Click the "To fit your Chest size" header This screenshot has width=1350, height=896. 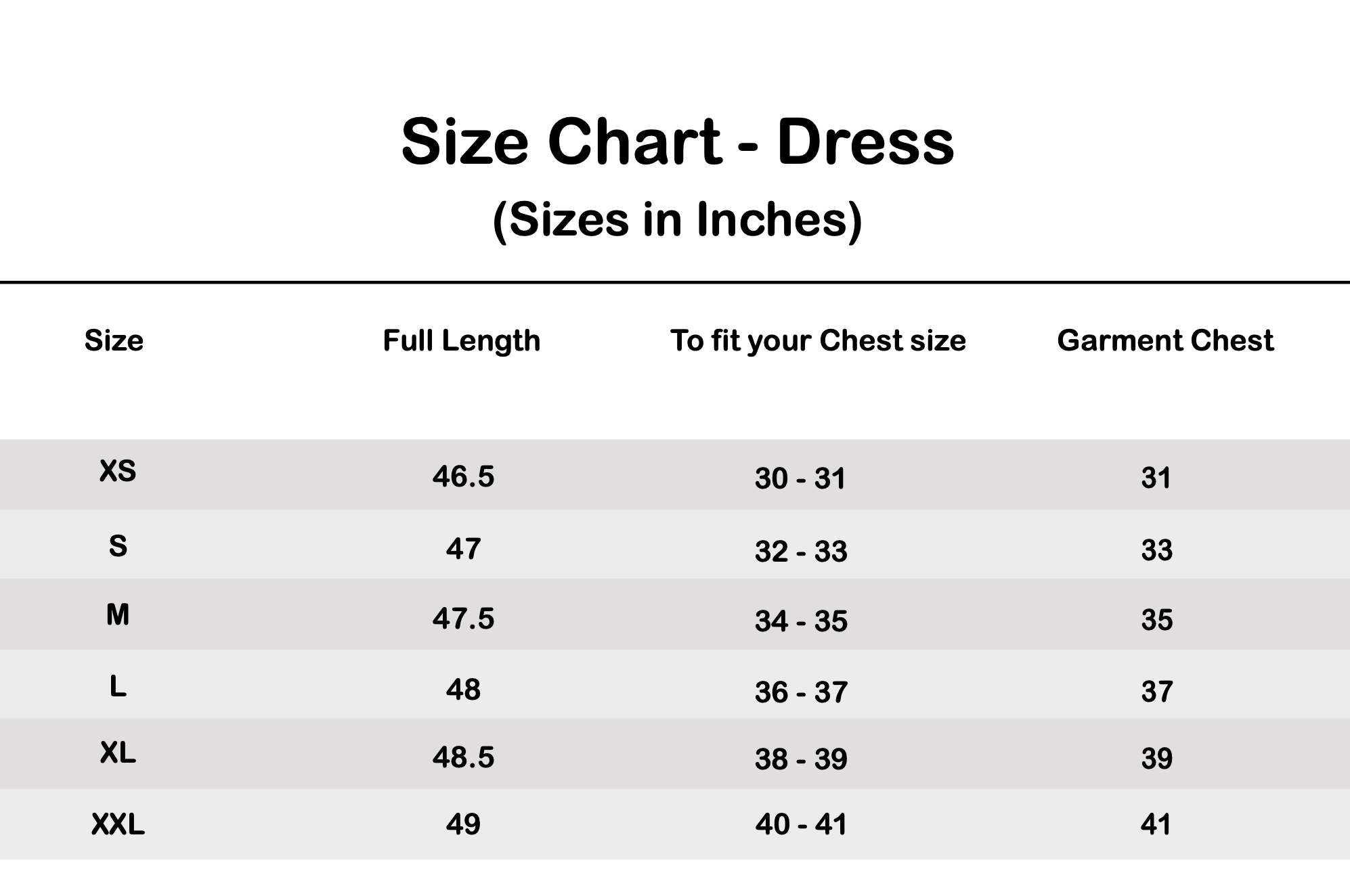coord(818,340)
